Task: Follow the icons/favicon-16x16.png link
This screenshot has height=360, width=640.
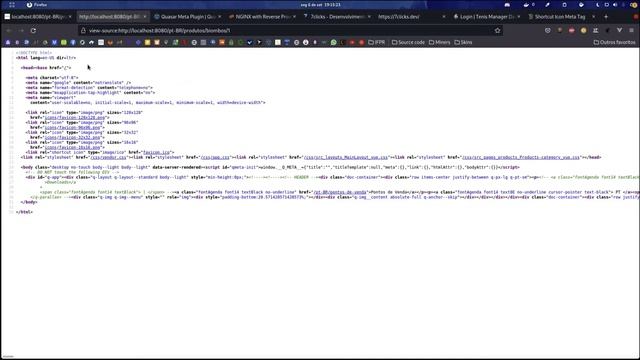Action: tap(72, 147)
